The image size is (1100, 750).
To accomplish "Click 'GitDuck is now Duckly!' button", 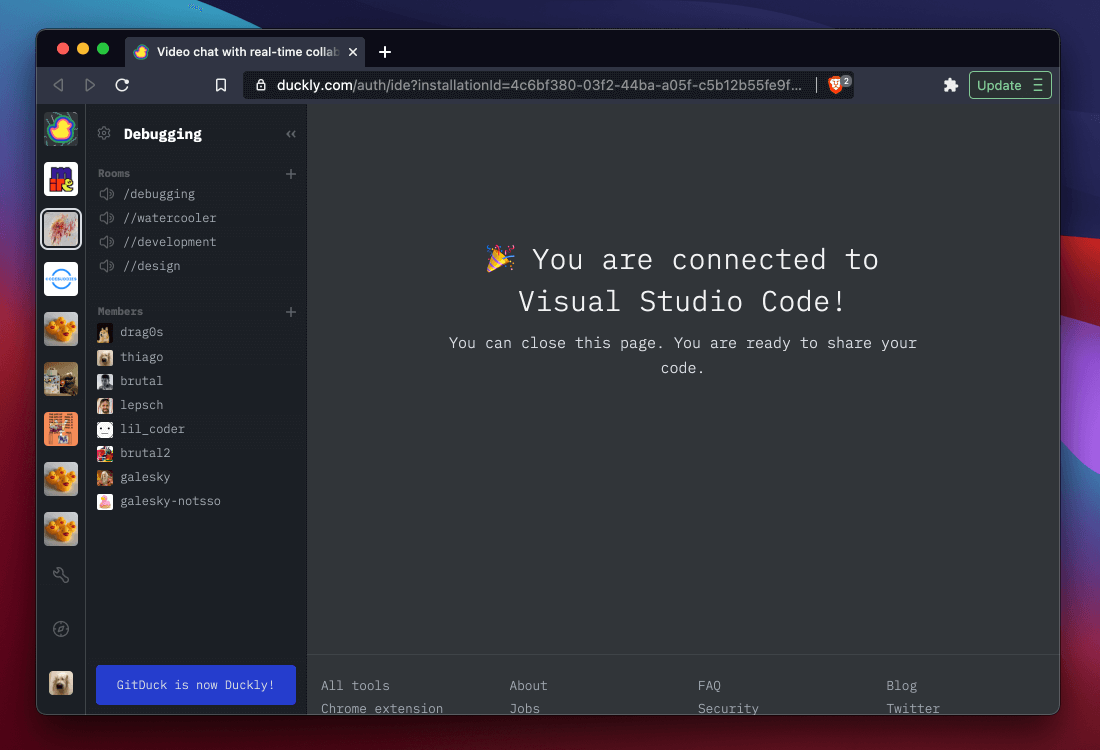I will point(196,685).
